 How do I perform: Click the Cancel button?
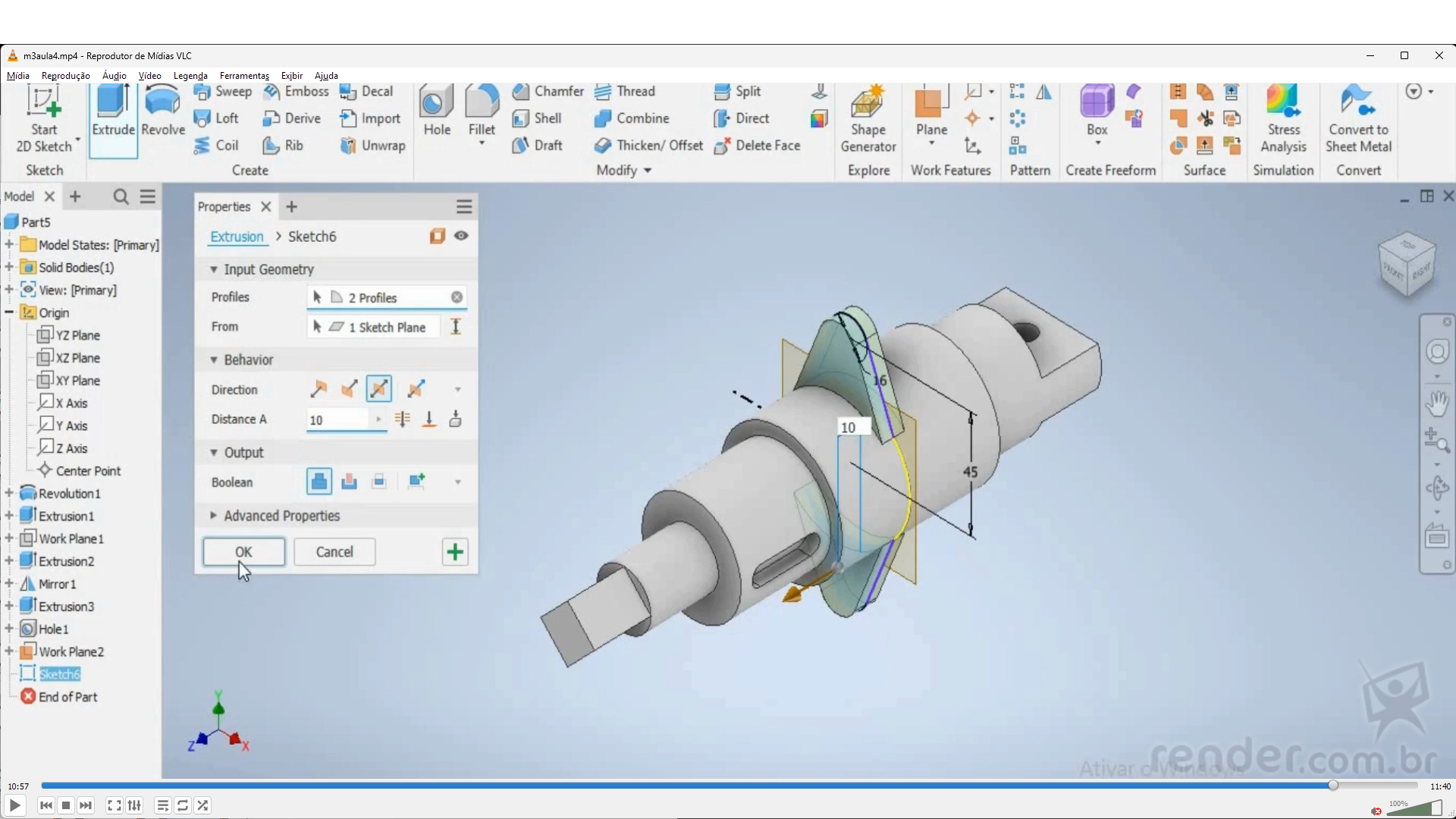(x=334, y=552)
